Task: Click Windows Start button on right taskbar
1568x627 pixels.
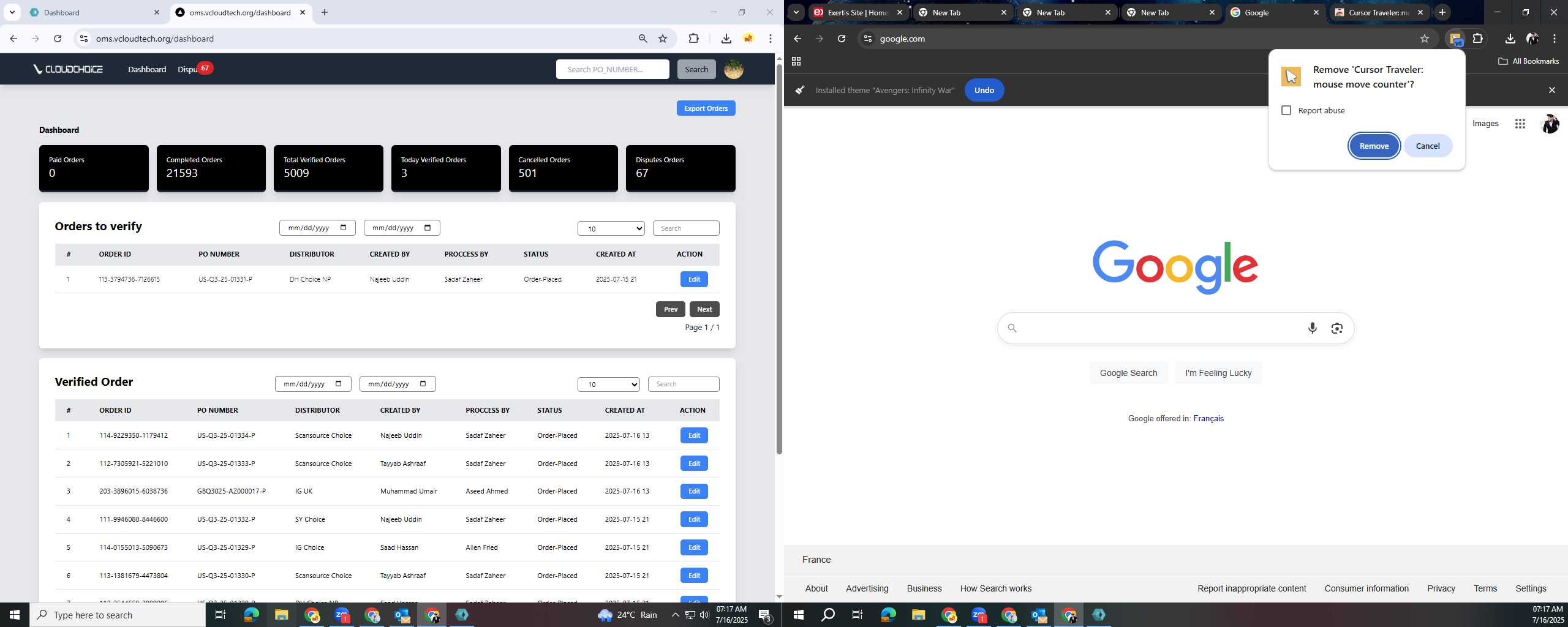Action: pyautogui.click(x=798, y=615)
